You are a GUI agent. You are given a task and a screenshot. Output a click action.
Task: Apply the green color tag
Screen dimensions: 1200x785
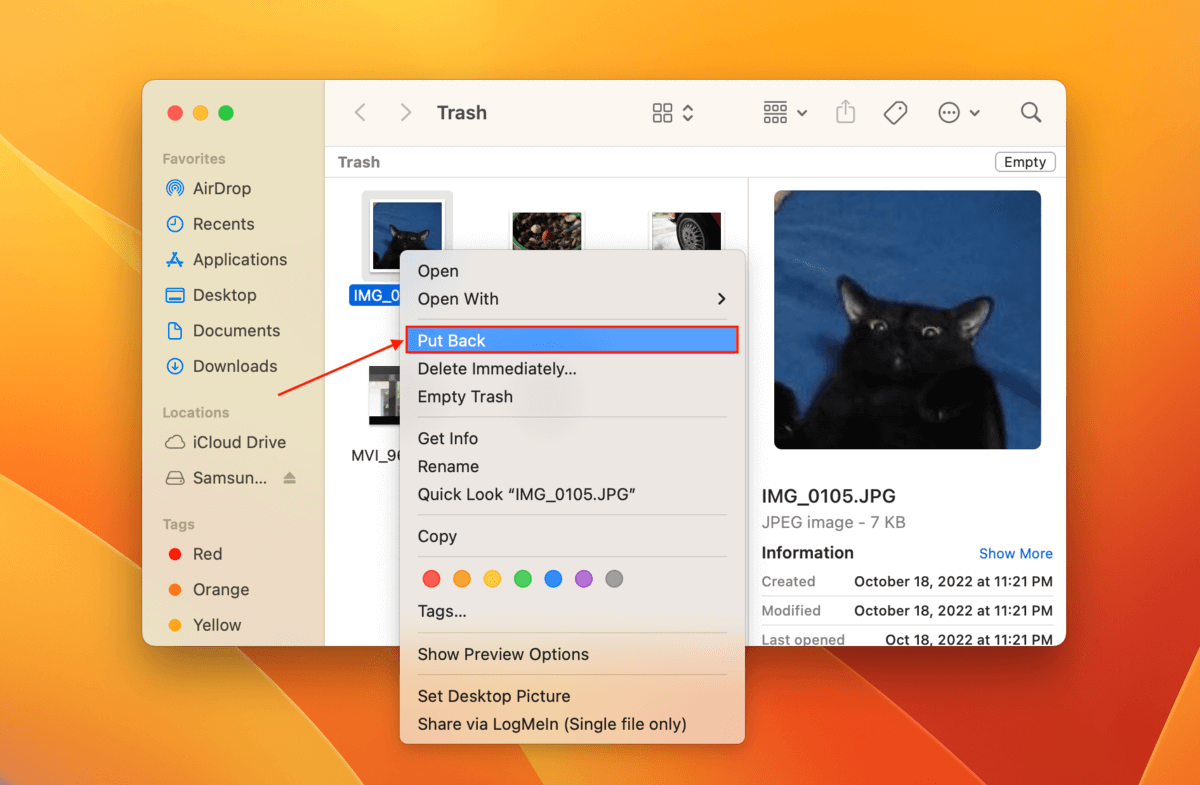tap(523, 579)
